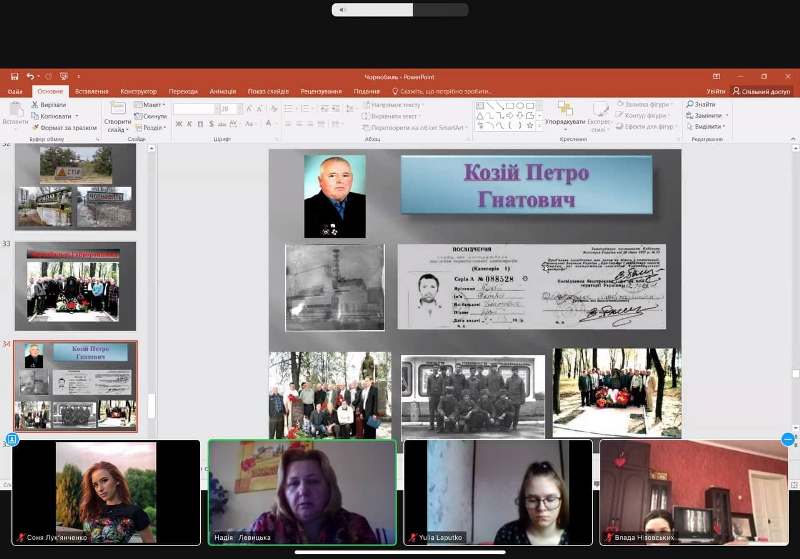Open the font name combo box

pyautogui.click(x=196, y=109)
